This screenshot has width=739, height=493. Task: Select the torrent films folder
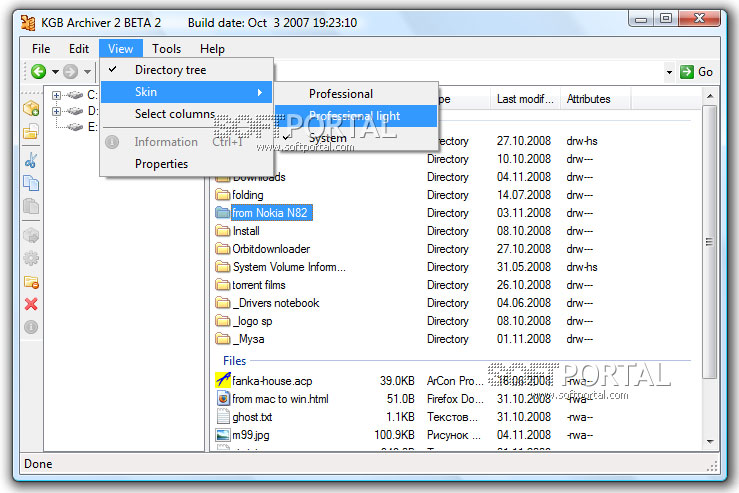259,285
